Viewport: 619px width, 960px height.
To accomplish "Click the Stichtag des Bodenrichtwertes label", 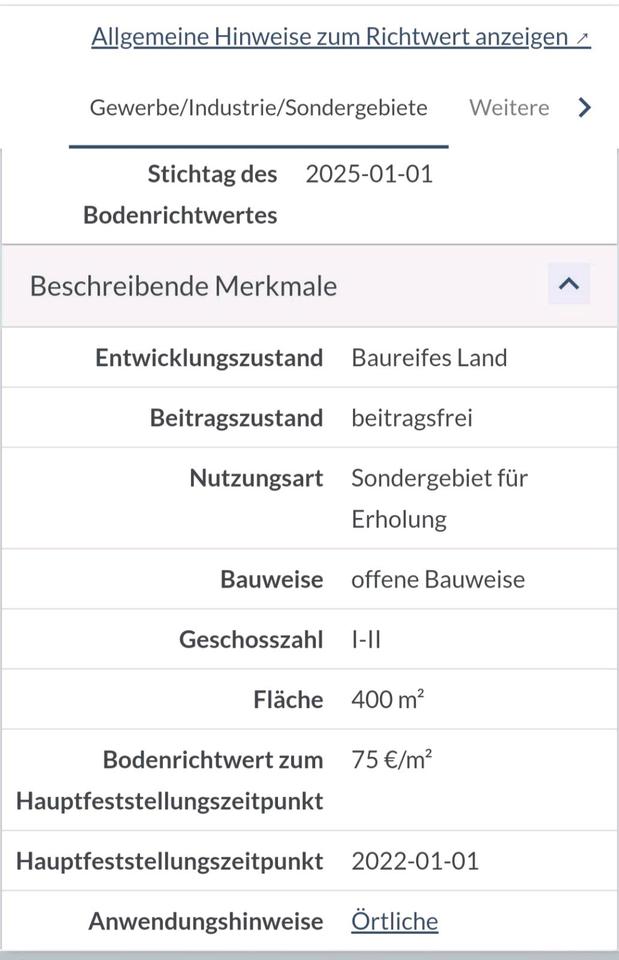I will coord(180,194).
